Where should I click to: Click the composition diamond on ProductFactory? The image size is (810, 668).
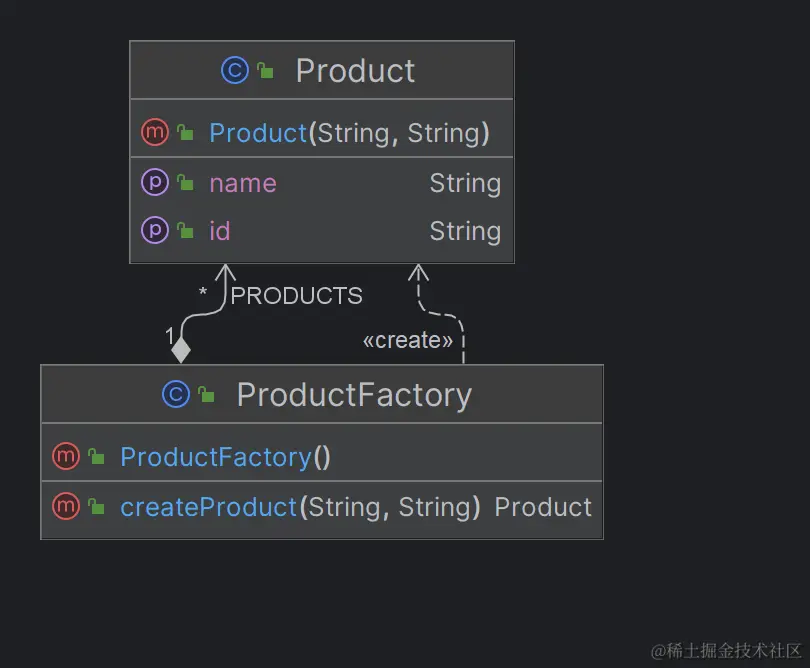tap(180, 350)
